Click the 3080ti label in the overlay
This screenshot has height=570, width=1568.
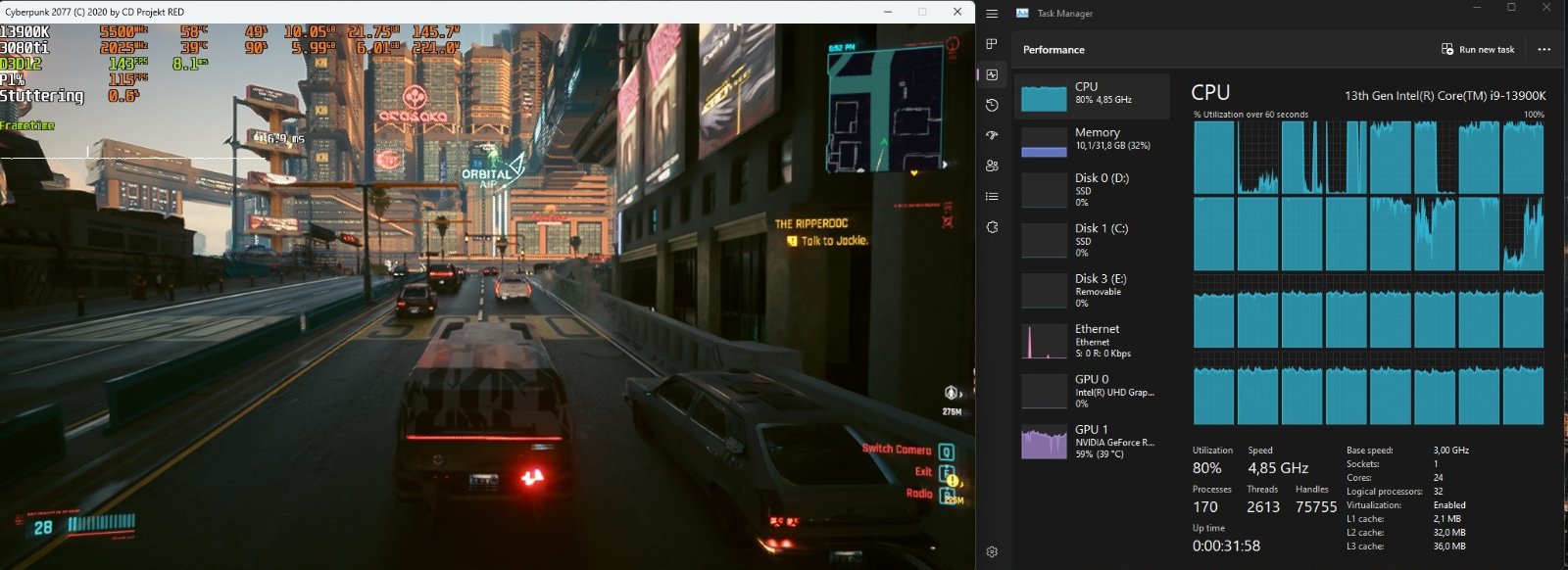pos(24,48)
